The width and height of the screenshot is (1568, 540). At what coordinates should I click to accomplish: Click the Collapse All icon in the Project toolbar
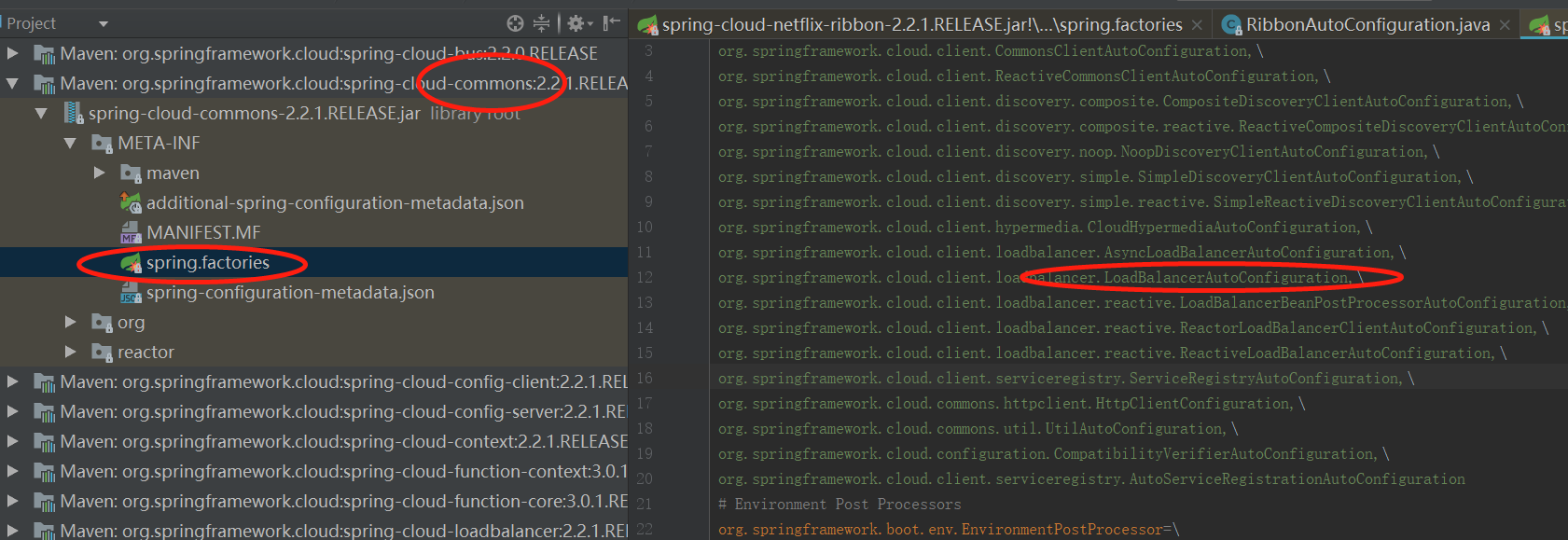pyautogui.click(x=542, y=23)
